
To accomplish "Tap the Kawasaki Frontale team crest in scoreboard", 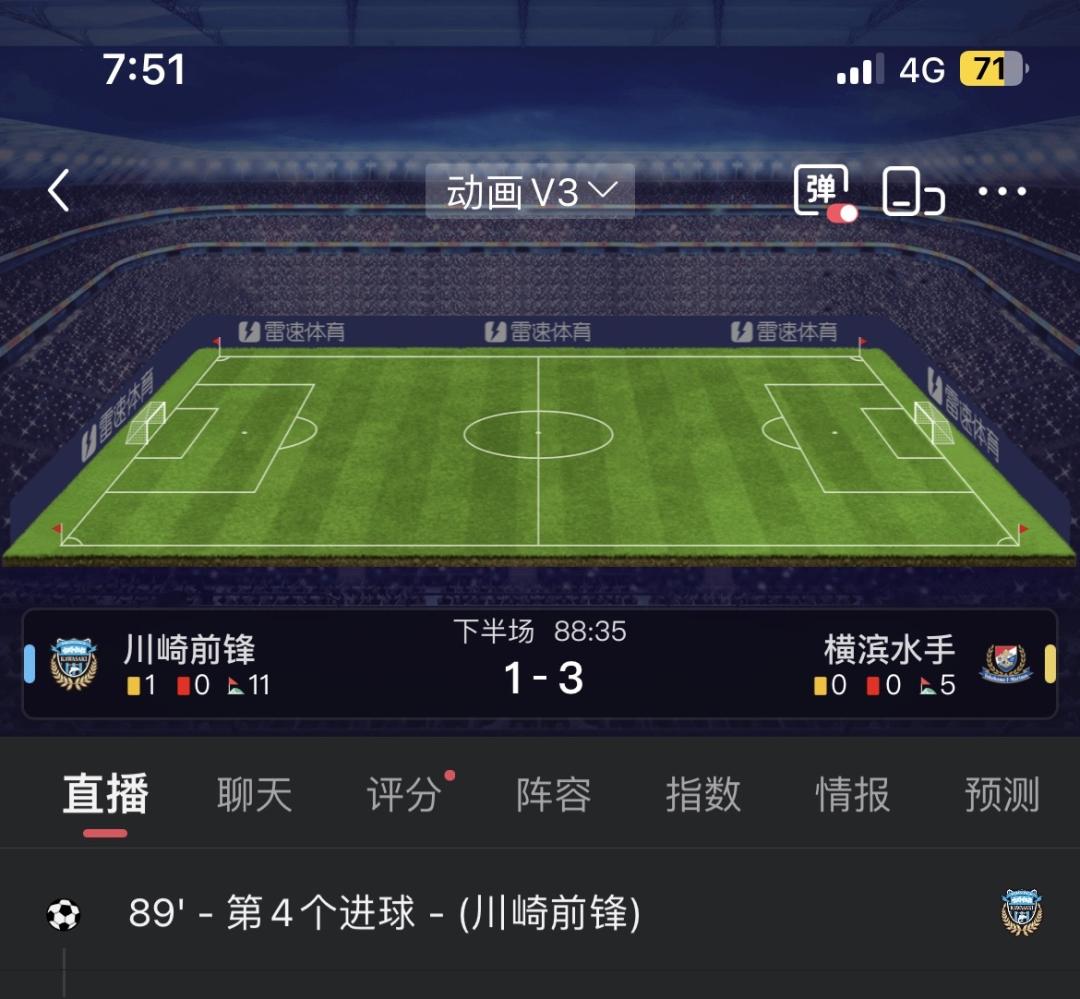I will pyautogui.click(x=74, y=664).
